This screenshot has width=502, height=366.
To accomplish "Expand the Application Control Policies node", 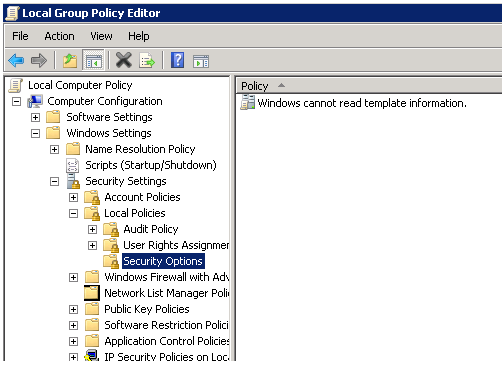I will point(73,341).
